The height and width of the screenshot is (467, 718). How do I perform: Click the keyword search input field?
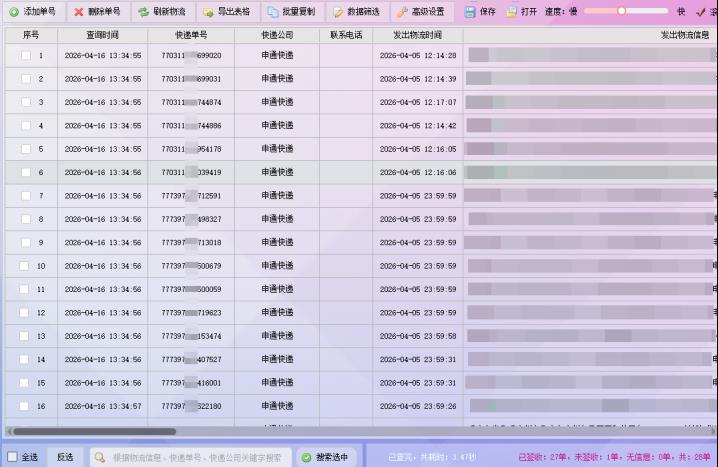click(195, 457)
